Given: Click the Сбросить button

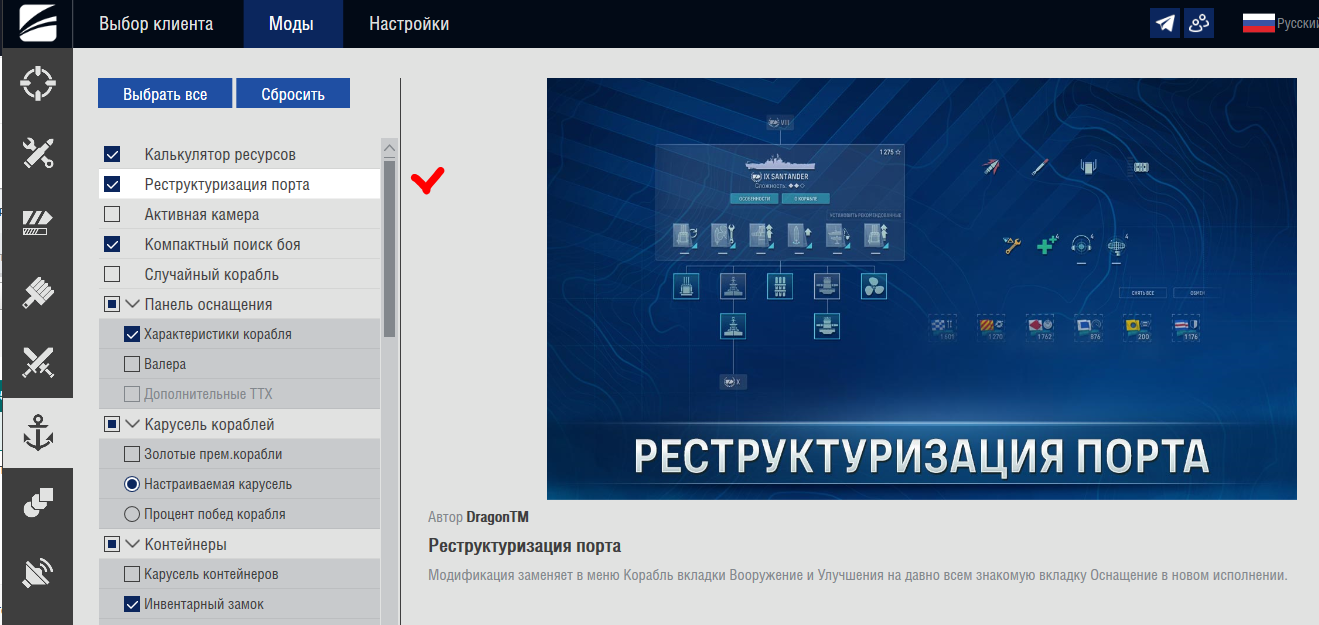Looking at the screenshot, I should coord(293,94).
